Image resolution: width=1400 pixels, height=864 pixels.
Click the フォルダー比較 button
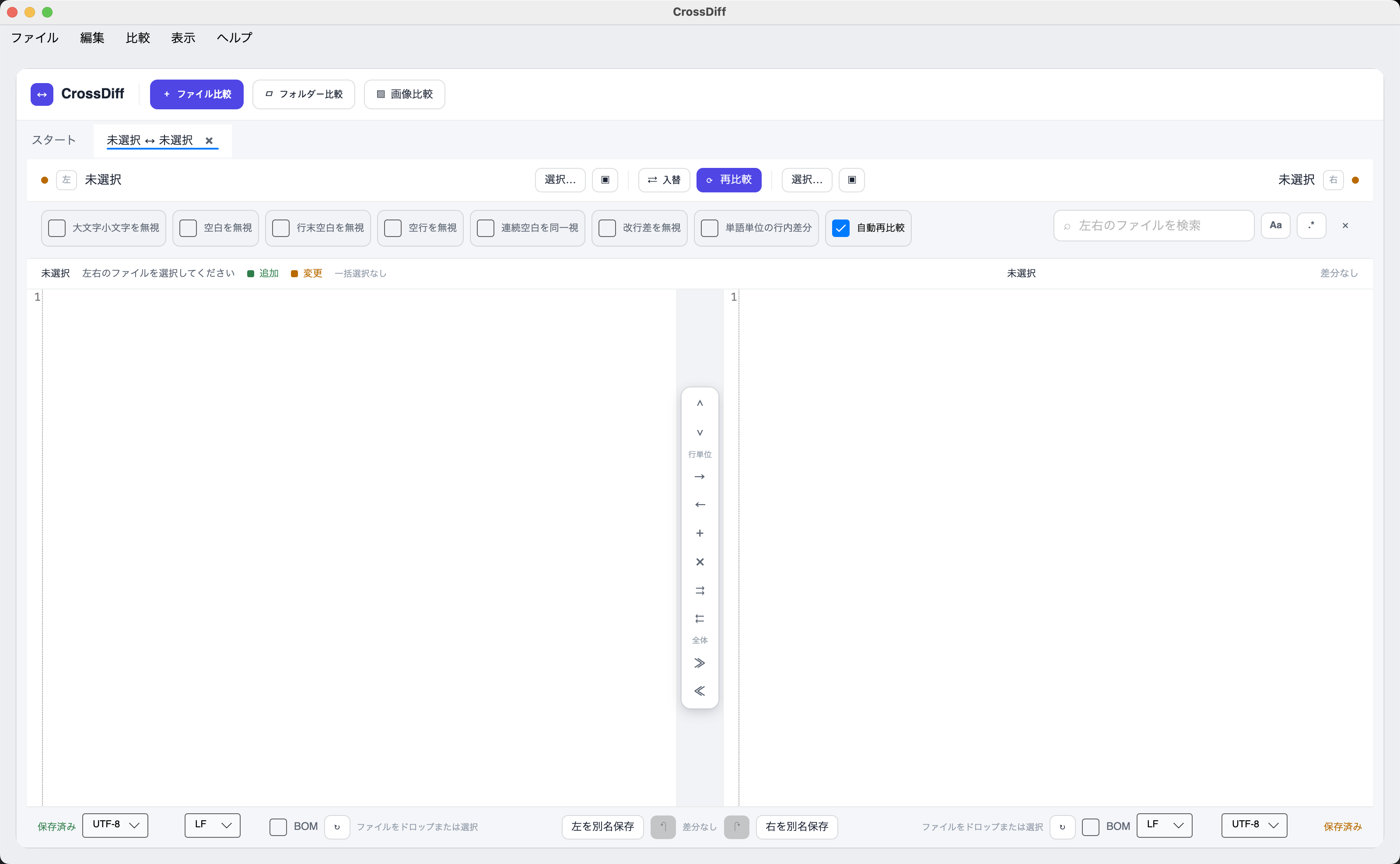pyautogui.click(x=304, y=94)
